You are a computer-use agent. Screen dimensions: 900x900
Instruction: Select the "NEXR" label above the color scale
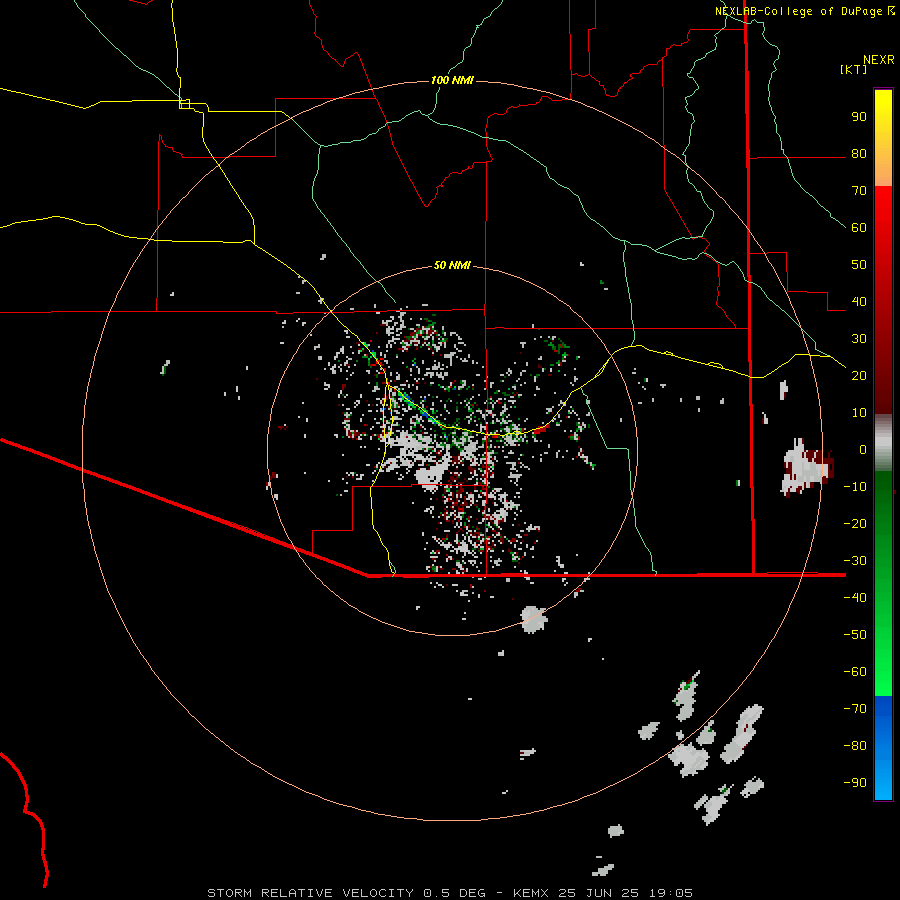pos(879,60)
